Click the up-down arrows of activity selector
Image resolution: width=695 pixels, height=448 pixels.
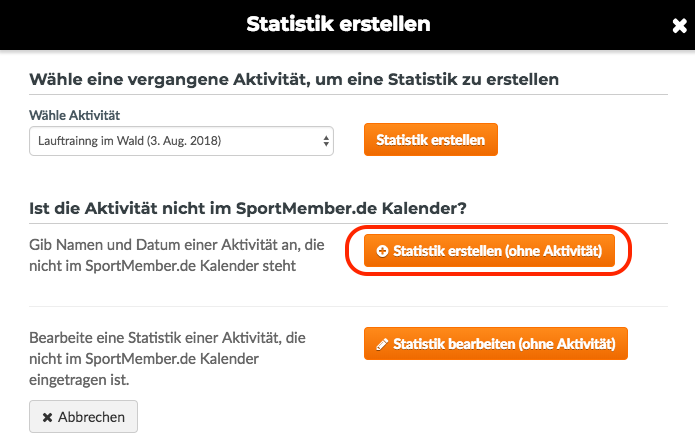click(x=326, y=141)
